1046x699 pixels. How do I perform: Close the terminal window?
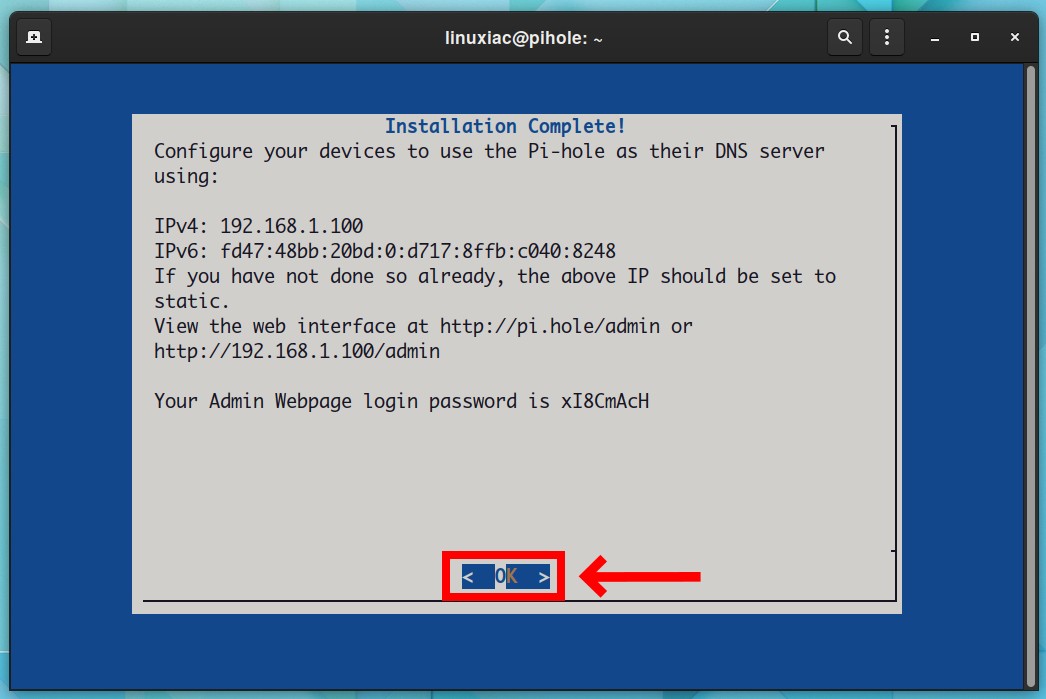(x=1015, y=37)
